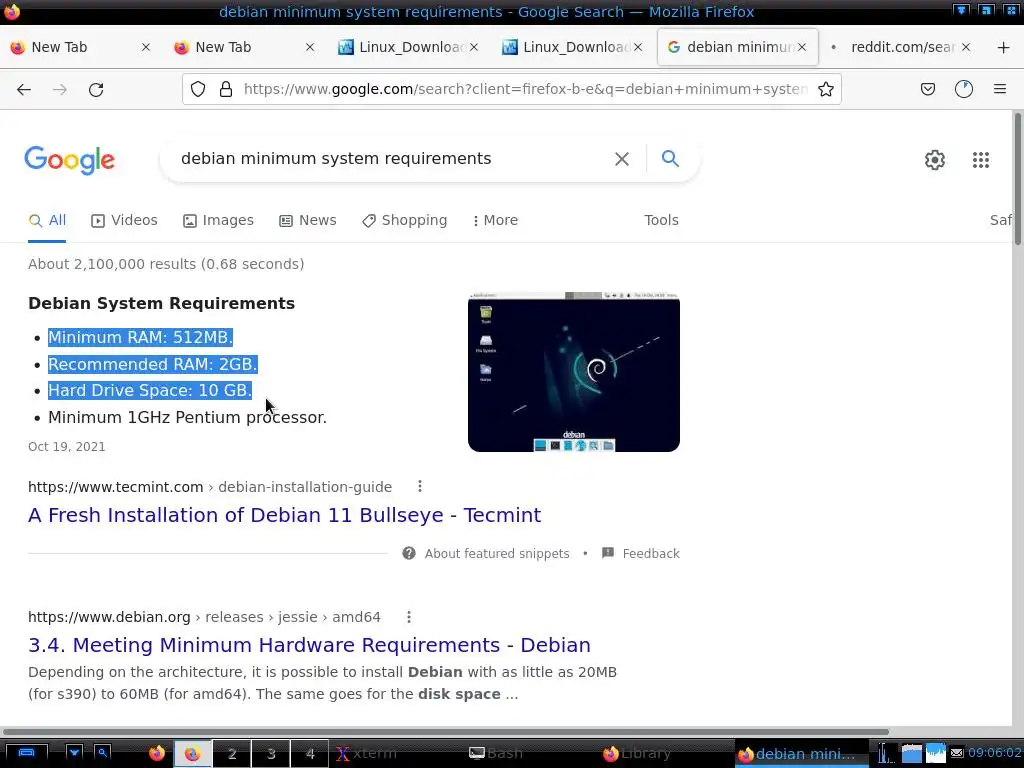Close the reddit.com tab
1024x768 pixels.
(x=966, y=47)
